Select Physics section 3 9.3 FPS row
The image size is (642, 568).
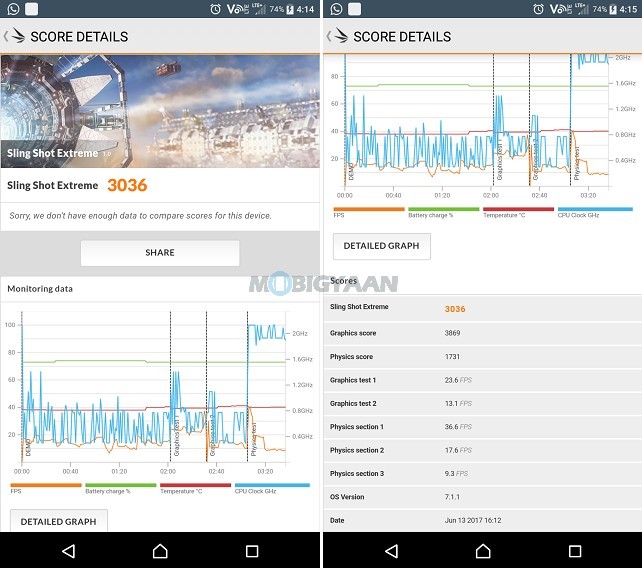click(x=483, y=473)
